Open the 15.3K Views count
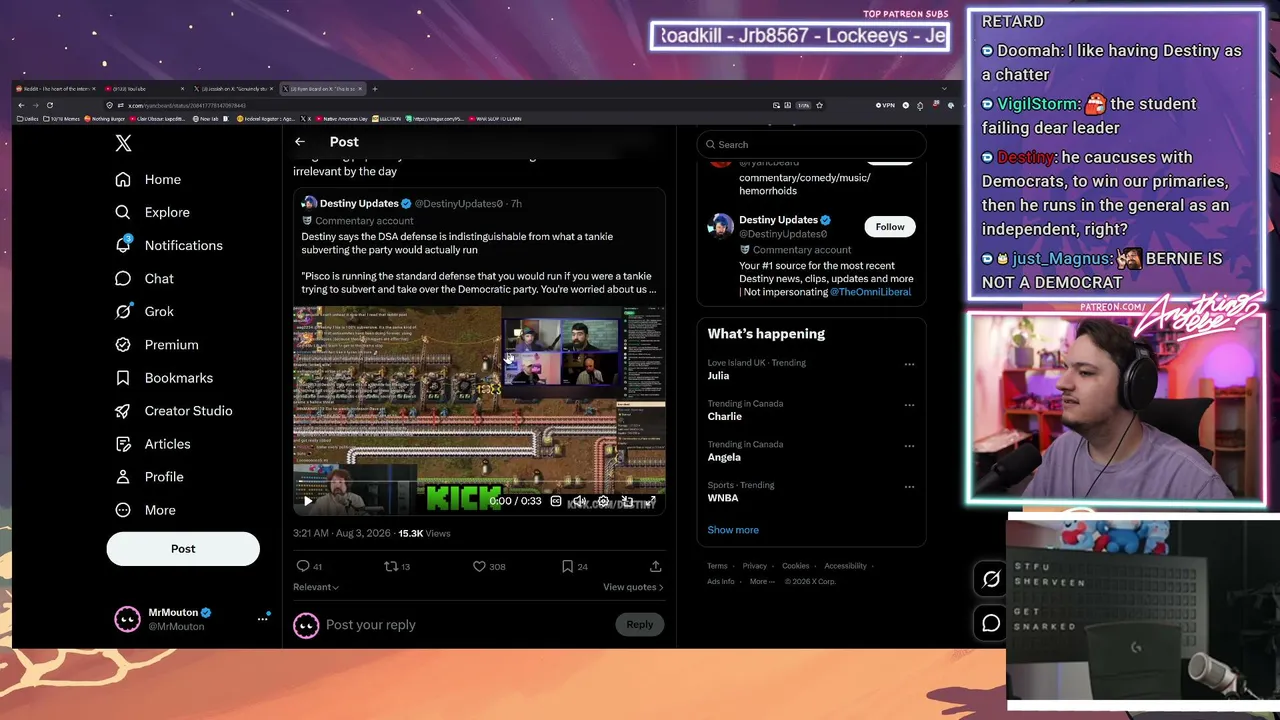Viewport: 1280px width, 720px height. (425, 534)
